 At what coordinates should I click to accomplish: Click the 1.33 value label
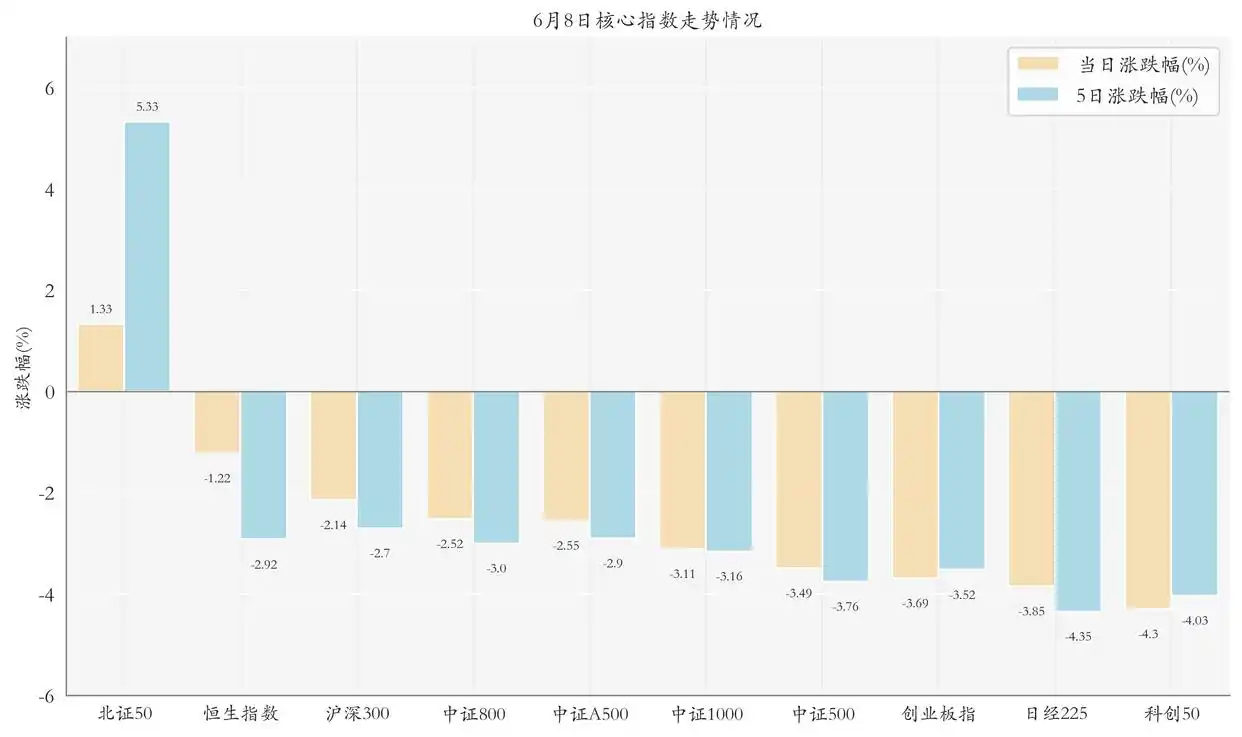[101, 309]
